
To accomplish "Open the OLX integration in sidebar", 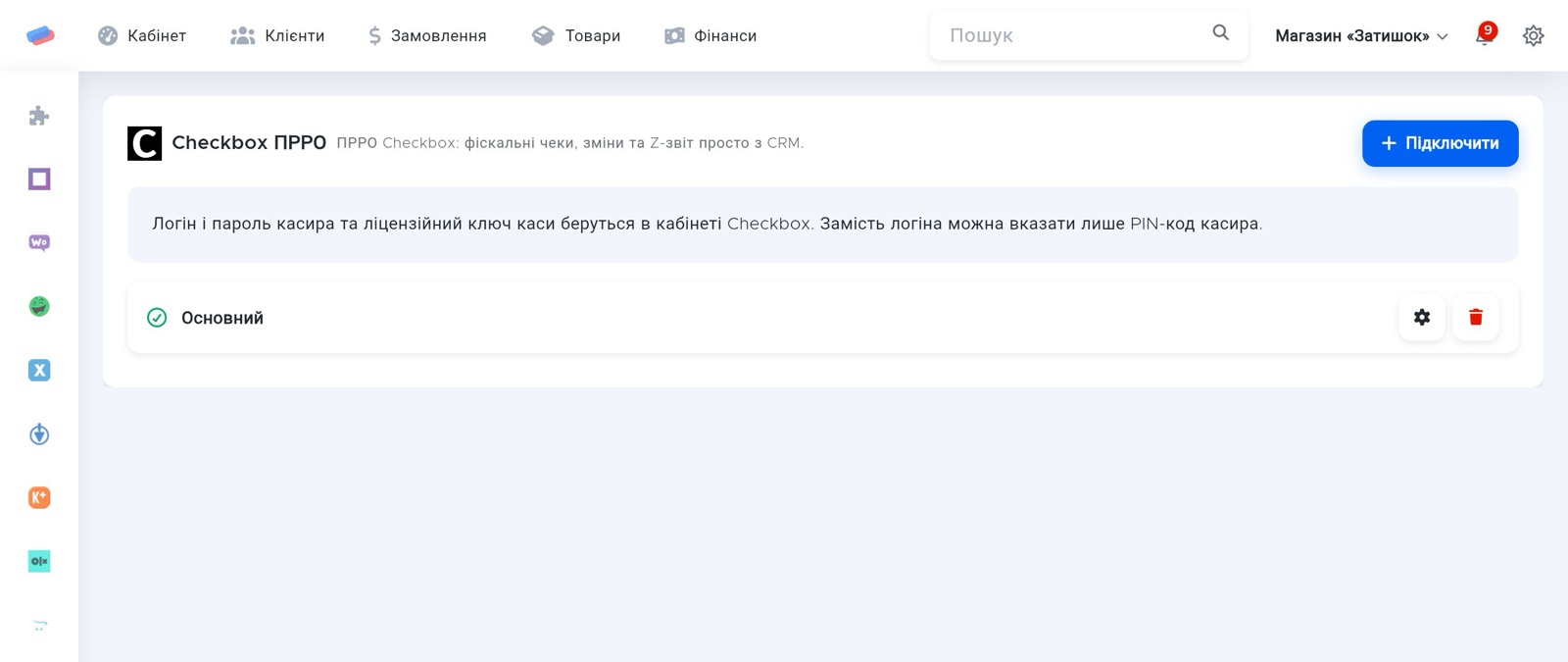I will coord(39,561).
